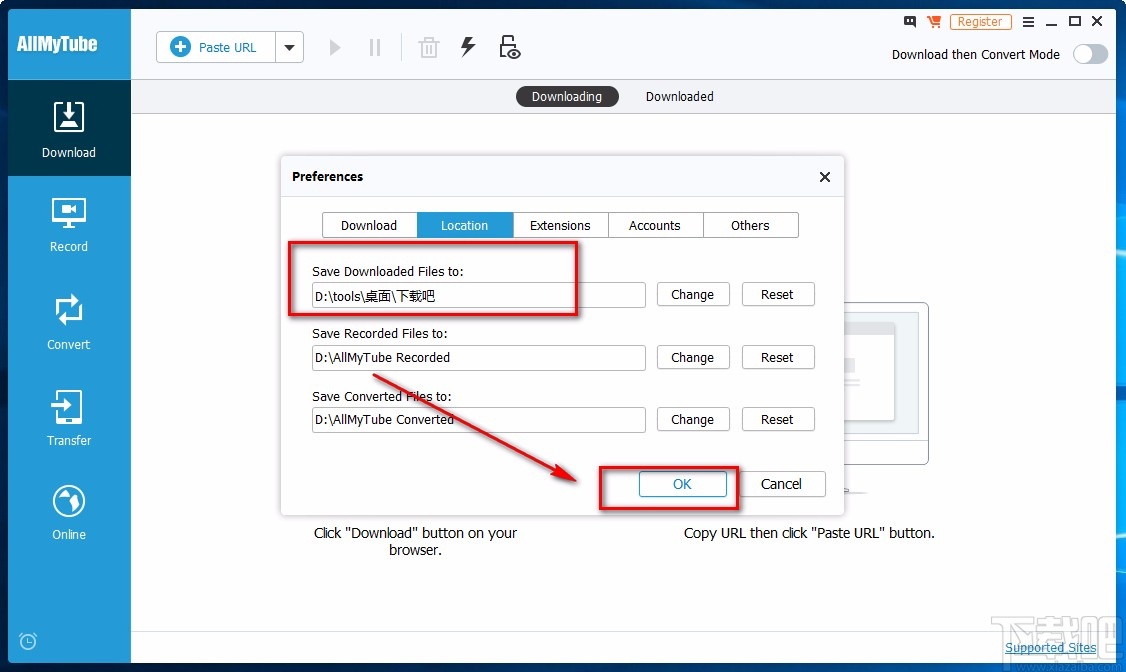1126x672 pixels.
Task: Expand the Paste URL dropdown arrow
Action: click(289, 47)
